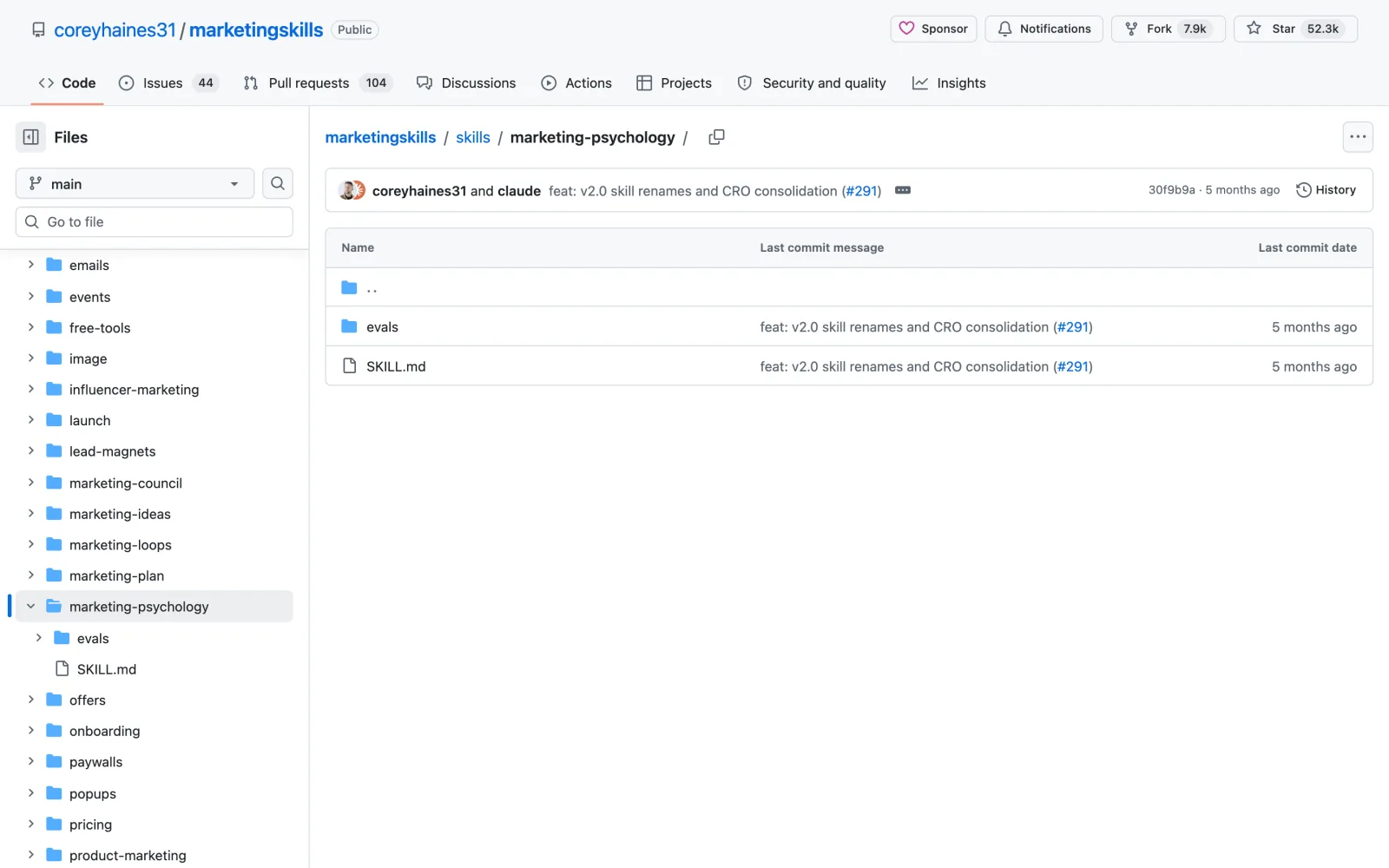1389x868 pixels.
Task: Open the Issues tab
Action: click(168, 83)
